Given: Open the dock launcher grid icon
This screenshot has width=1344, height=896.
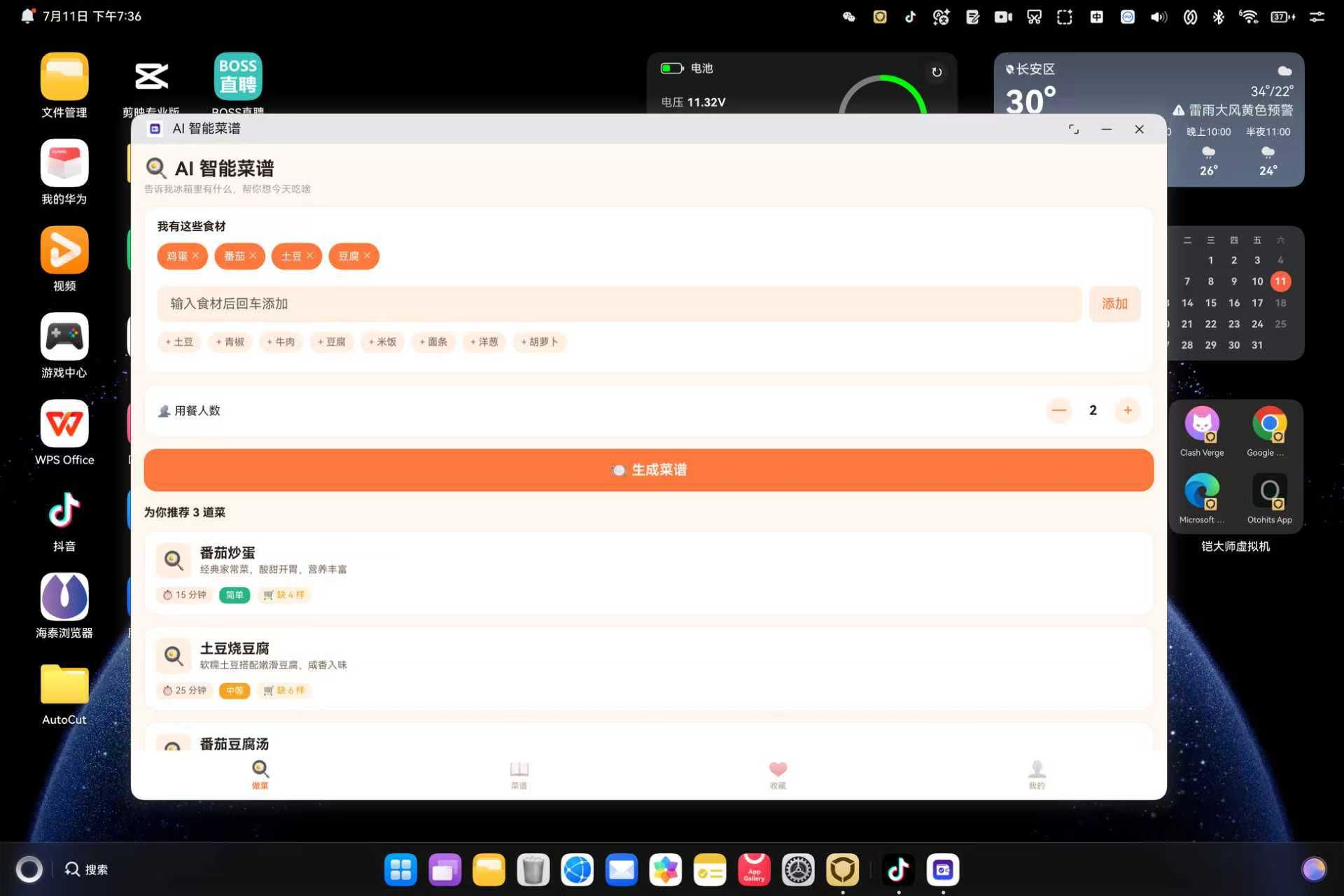Looking at the screenshot, I should (400, 870).
